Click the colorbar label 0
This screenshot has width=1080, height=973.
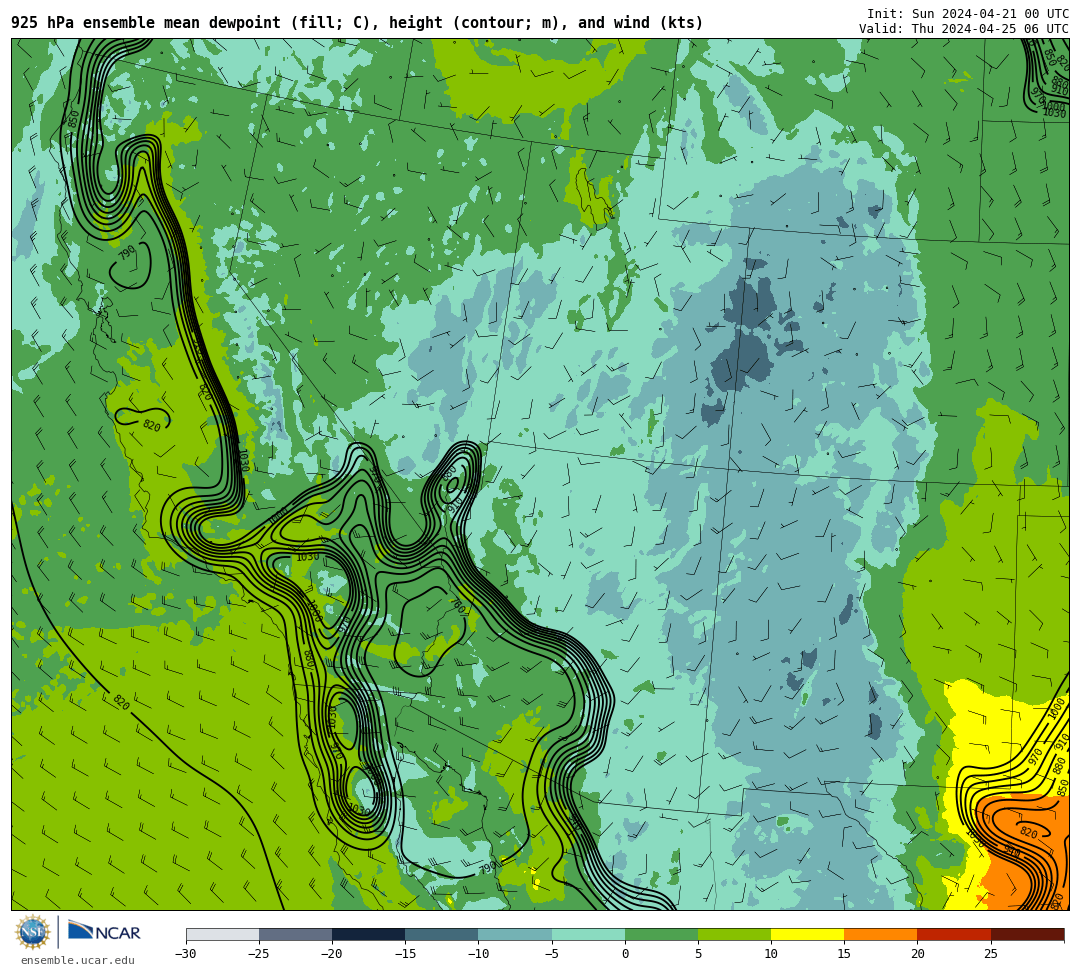625,954
